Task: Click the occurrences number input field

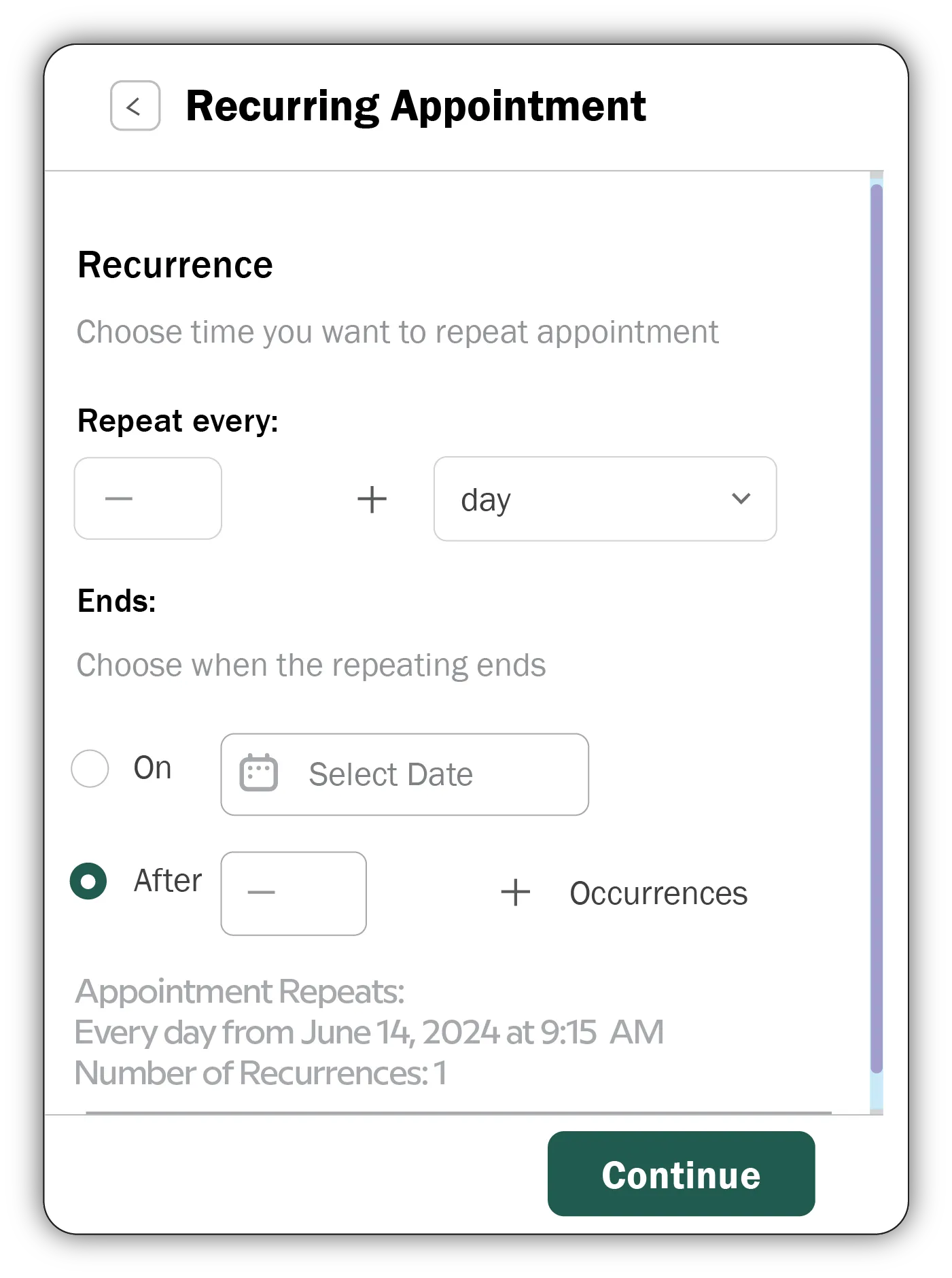Action: [294, 893]
